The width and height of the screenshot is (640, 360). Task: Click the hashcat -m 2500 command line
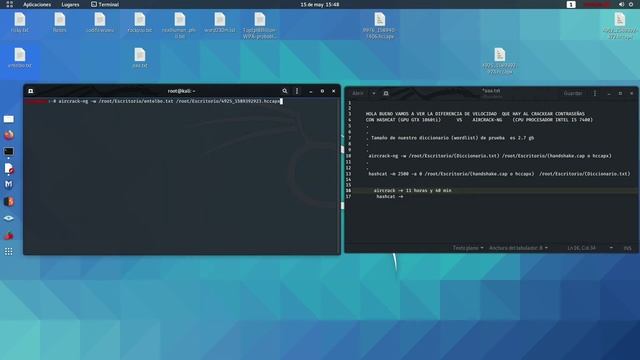[499, 174]
